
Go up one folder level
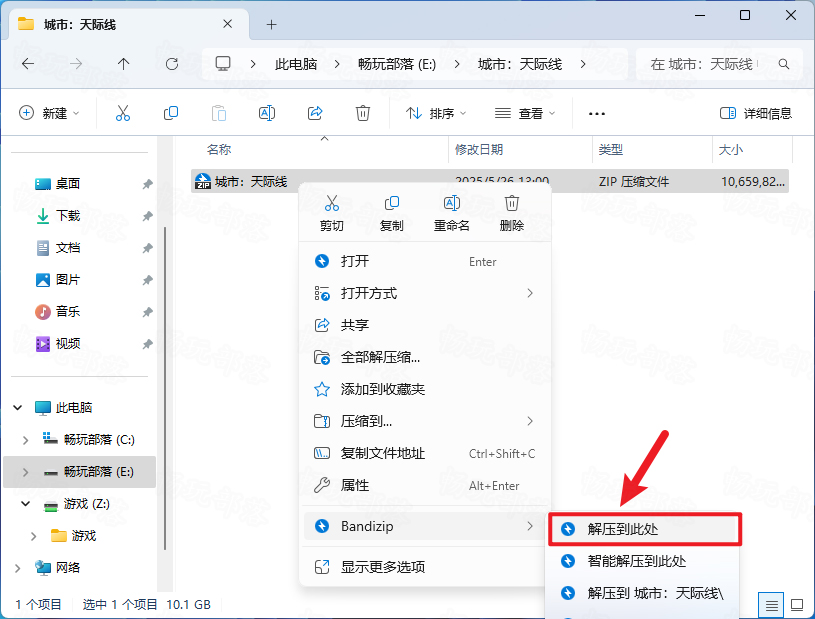pyautogui.click(x=123, y=64)
